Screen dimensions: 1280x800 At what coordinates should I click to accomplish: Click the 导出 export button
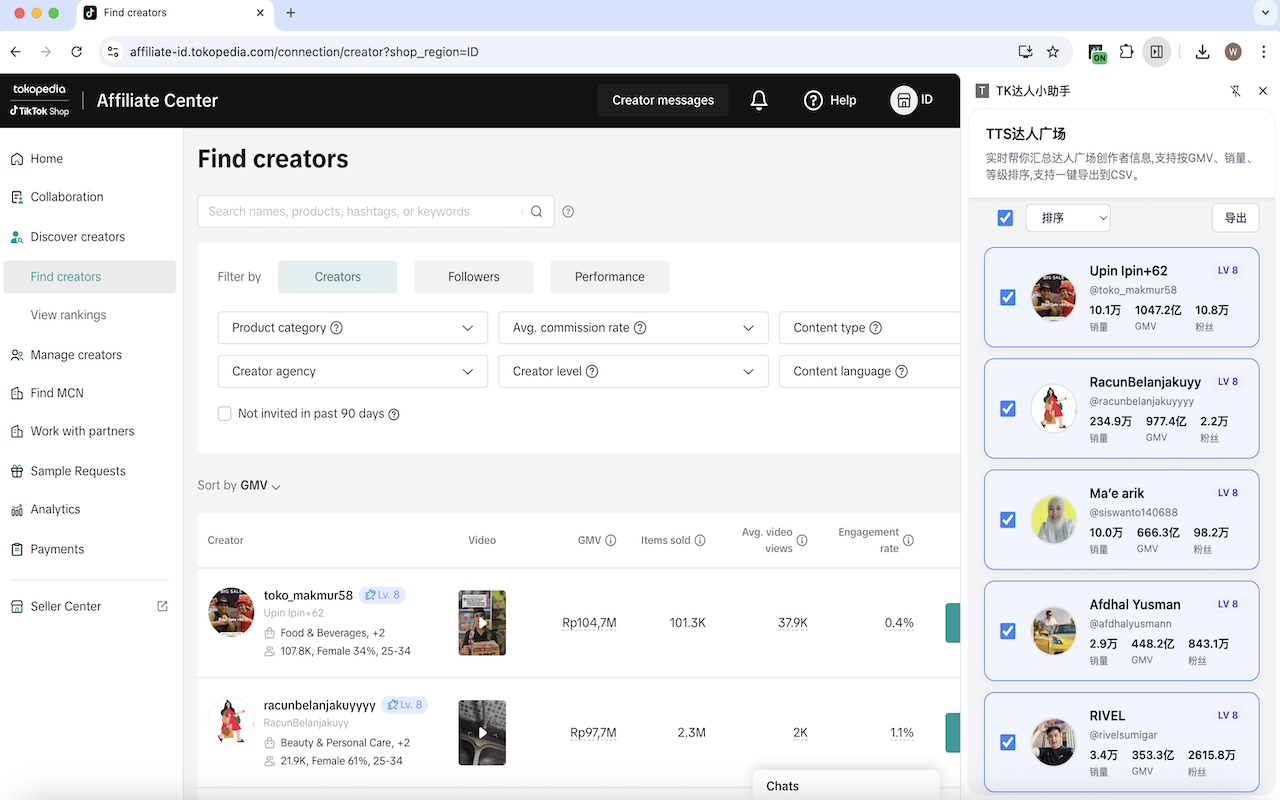[1236, 218]
